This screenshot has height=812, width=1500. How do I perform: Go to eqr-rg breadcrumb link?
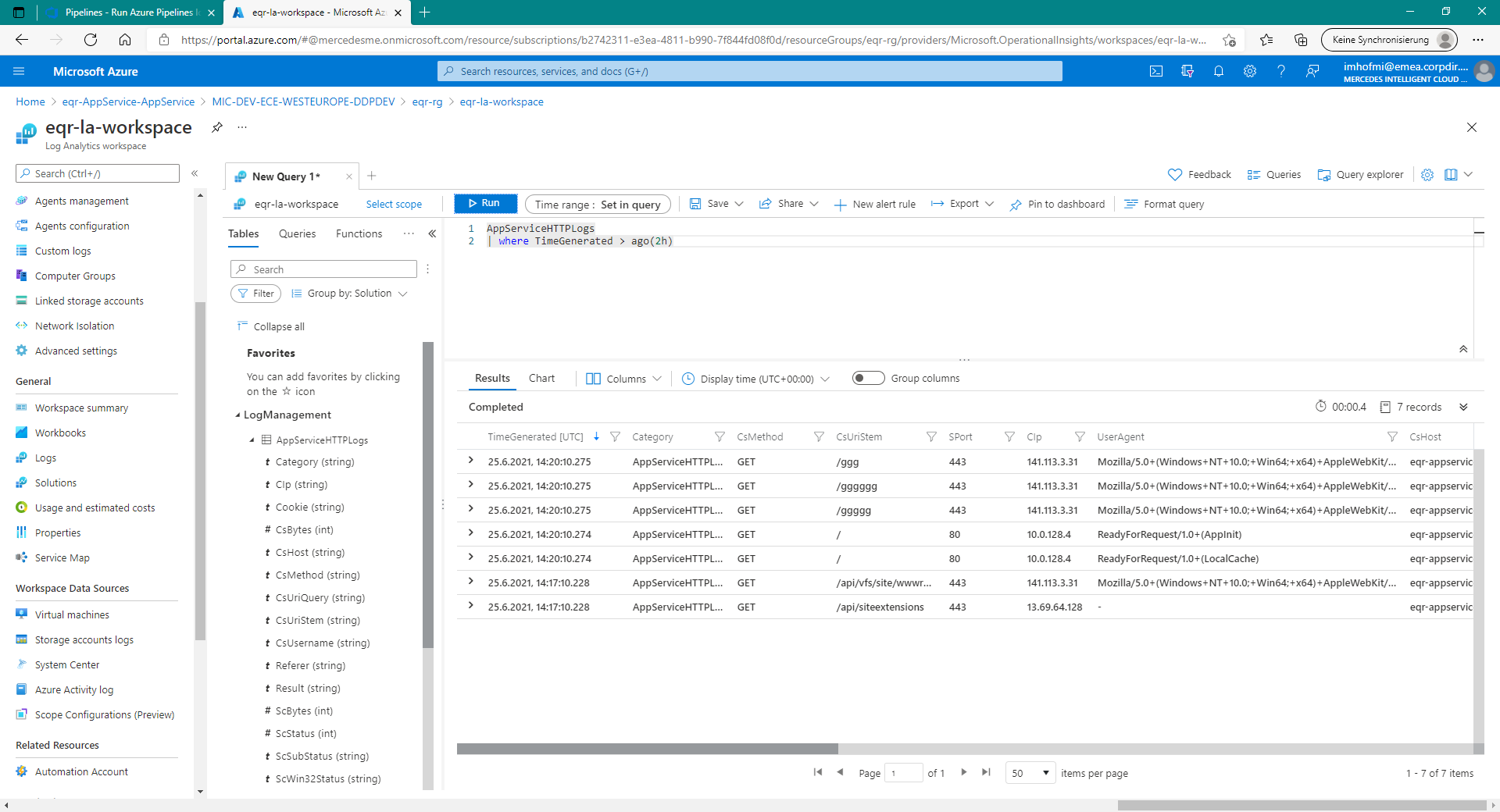click(x=427, y=101)
